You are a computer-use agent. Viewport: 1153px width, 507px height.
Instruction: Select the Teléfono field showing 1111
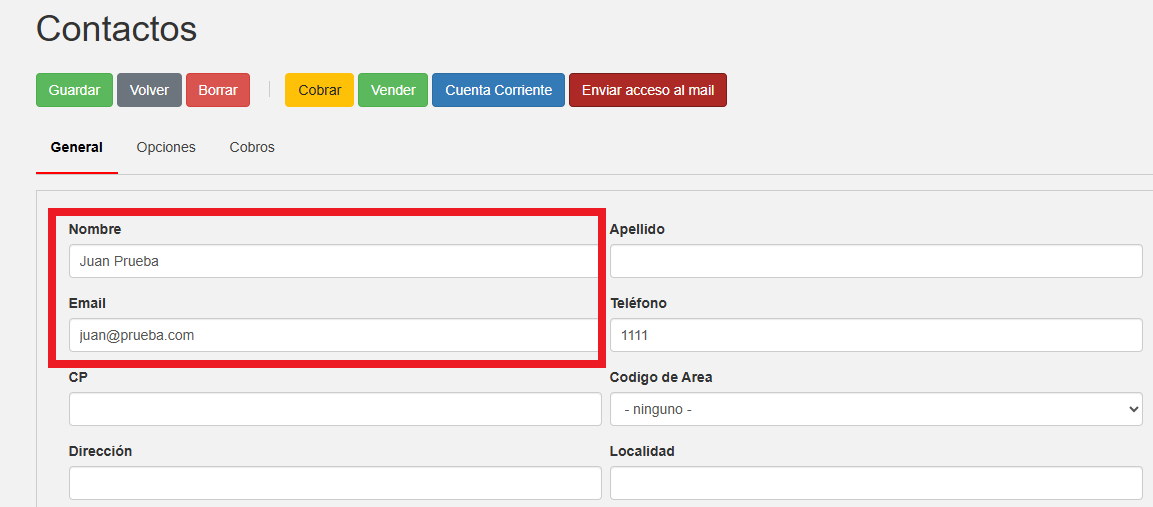(x=875, y=335)
